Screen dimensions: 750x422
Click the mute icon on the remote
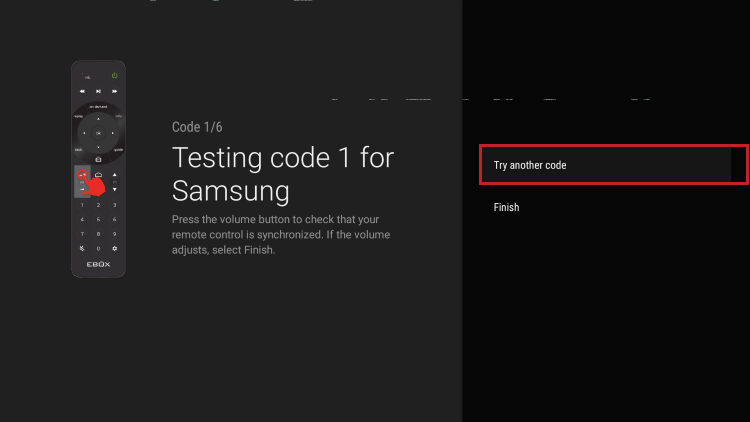click(82, 248)
